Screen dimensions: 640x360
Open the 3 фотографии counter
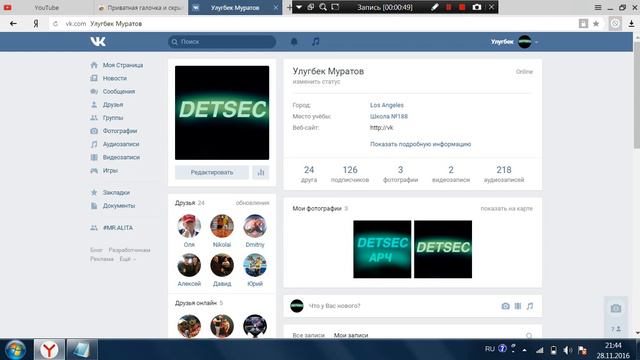400,174
